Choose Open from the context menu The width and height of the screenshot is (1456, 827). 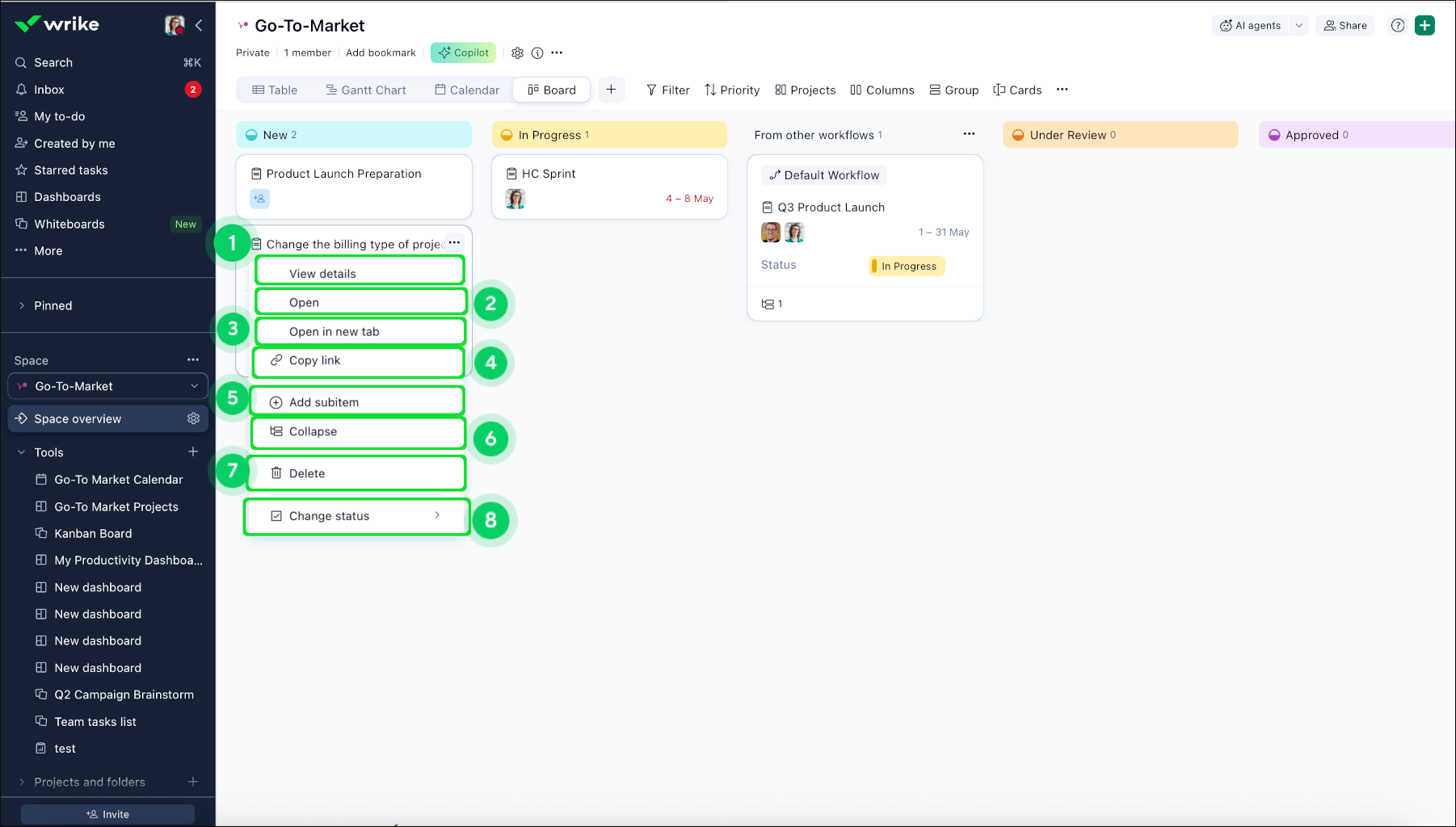pos(360,303)
